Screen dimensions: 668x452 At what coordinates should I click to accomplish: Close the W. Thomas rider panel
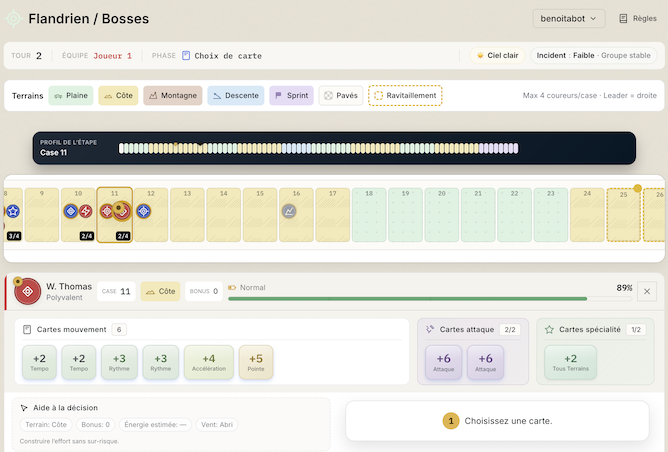pyautogui.click(x=648, y=291)
